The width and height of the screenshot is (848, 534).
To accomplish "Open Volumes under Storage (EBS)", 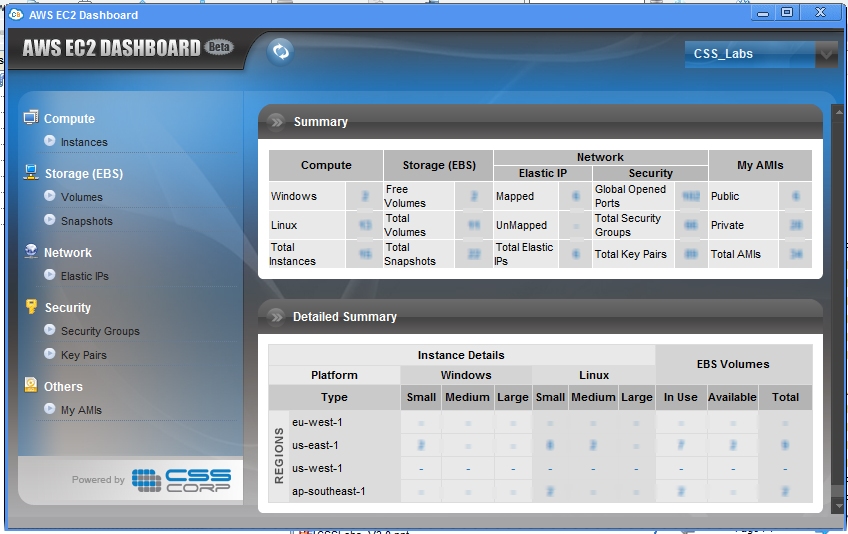I will (x=82, y=197).
